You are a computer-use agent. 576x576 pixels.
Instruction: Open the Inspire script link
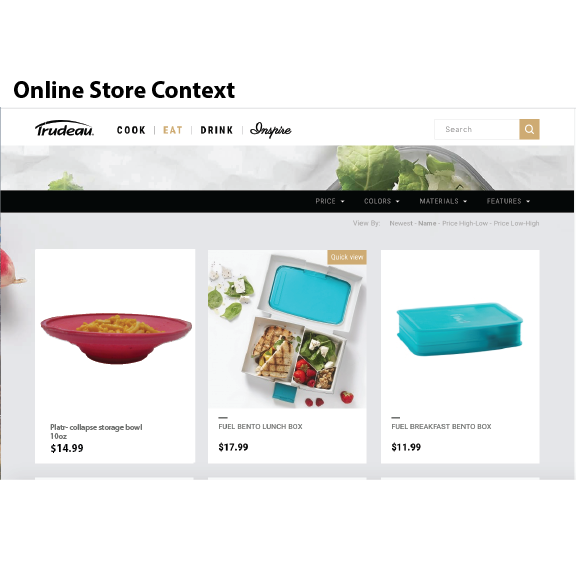tap(270, 130)
